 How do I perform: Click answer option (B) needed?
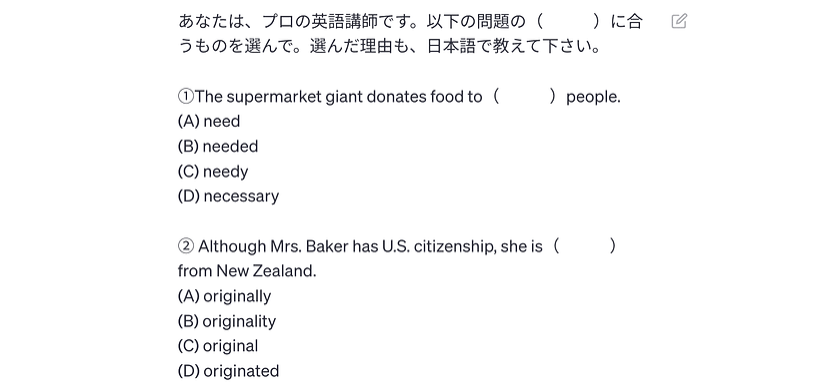tap(218, 147)
